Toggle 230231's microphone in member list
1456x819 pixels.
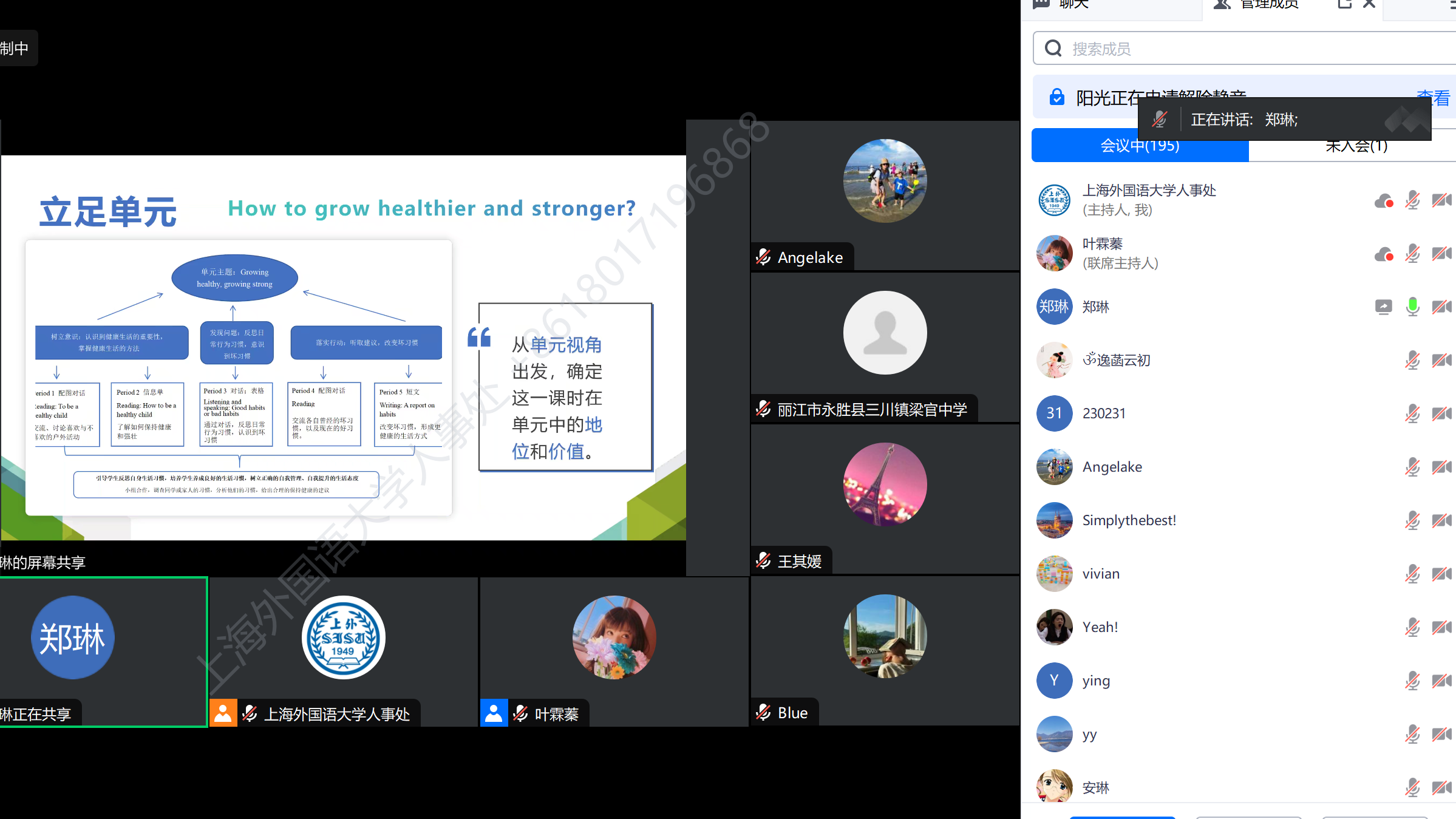[x=1412, y=414]
